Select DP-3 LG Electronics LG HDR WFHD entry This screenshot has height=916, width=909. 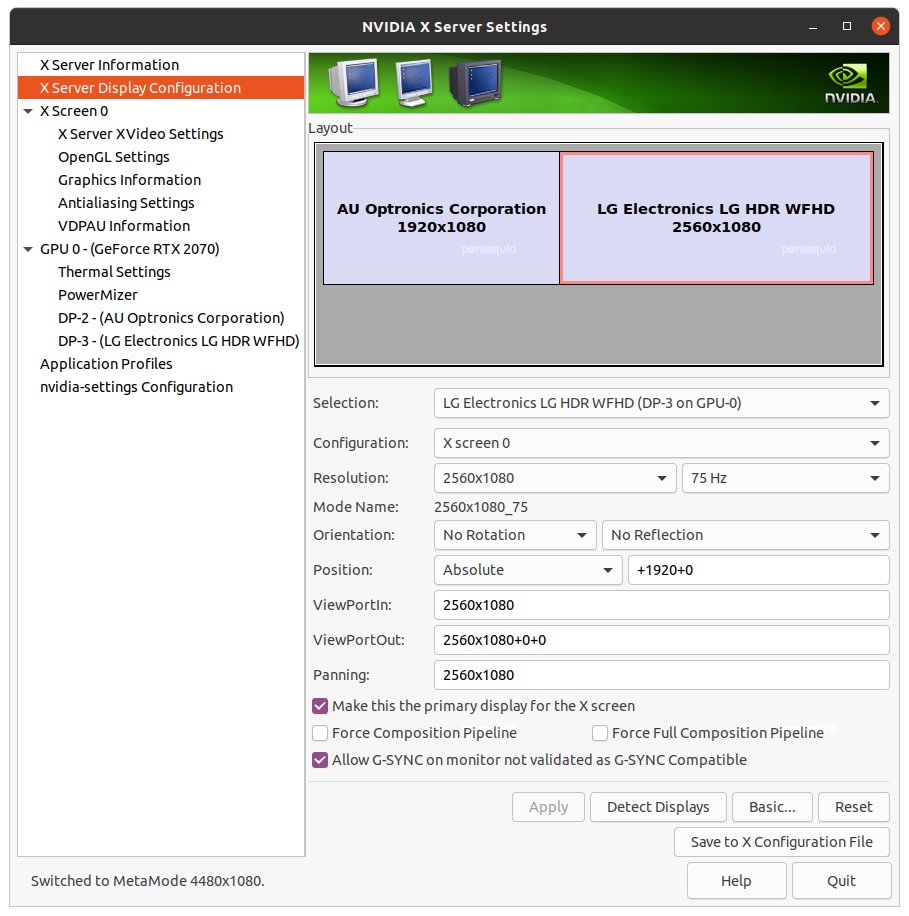tap(179, 341)
